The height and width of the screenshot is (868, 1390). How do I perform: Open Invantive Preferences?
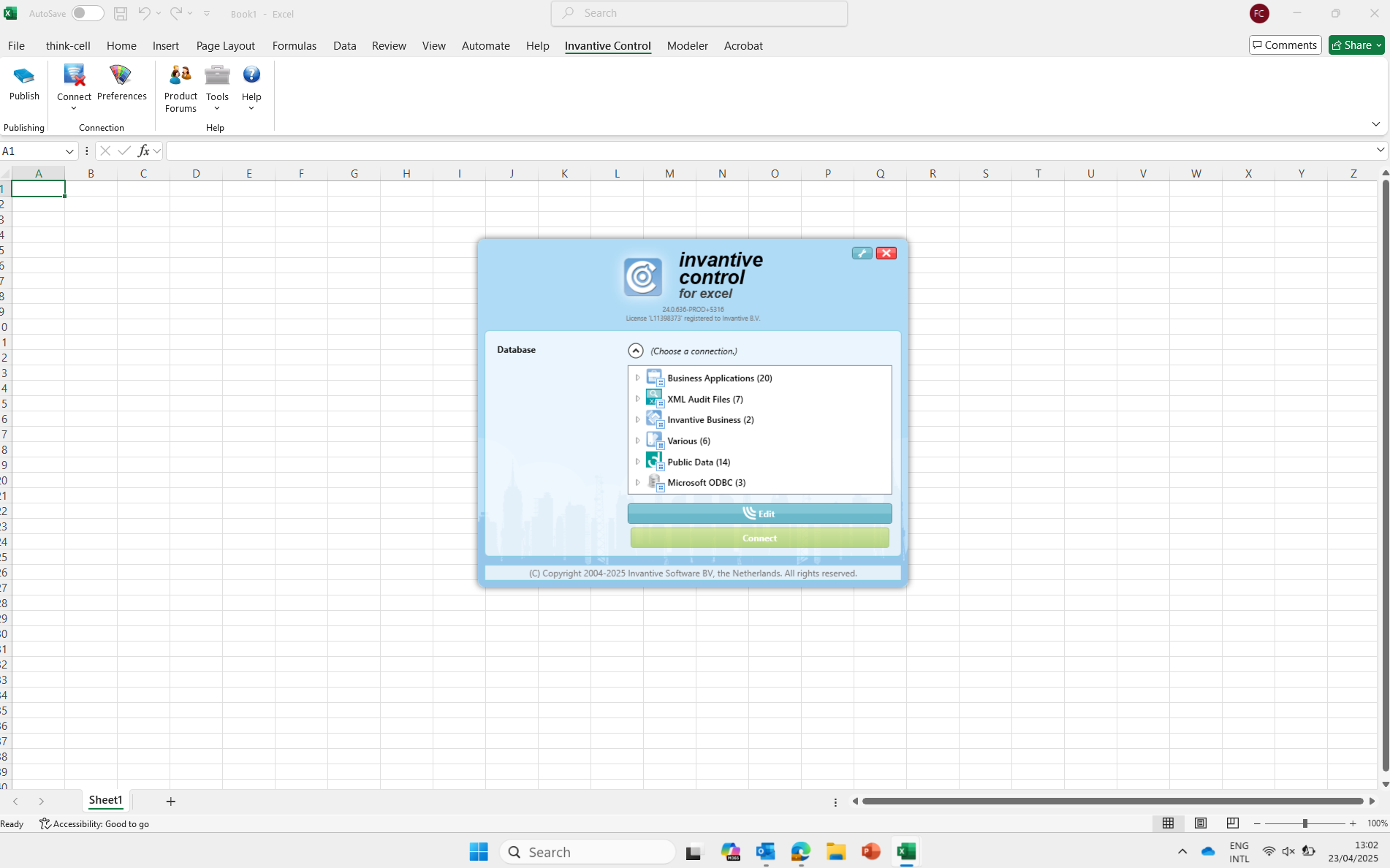[x=121, y=83]
